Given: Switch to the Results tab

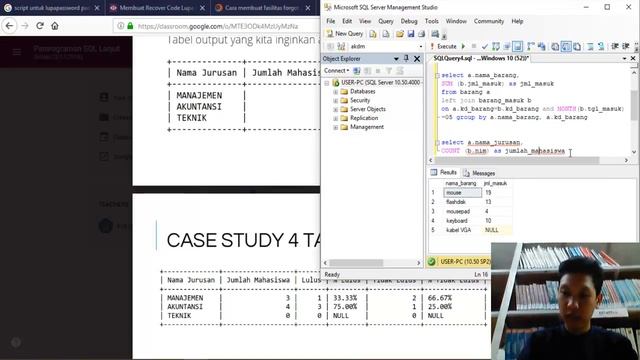Looking at the screenshot, I should tap(444, 173).
